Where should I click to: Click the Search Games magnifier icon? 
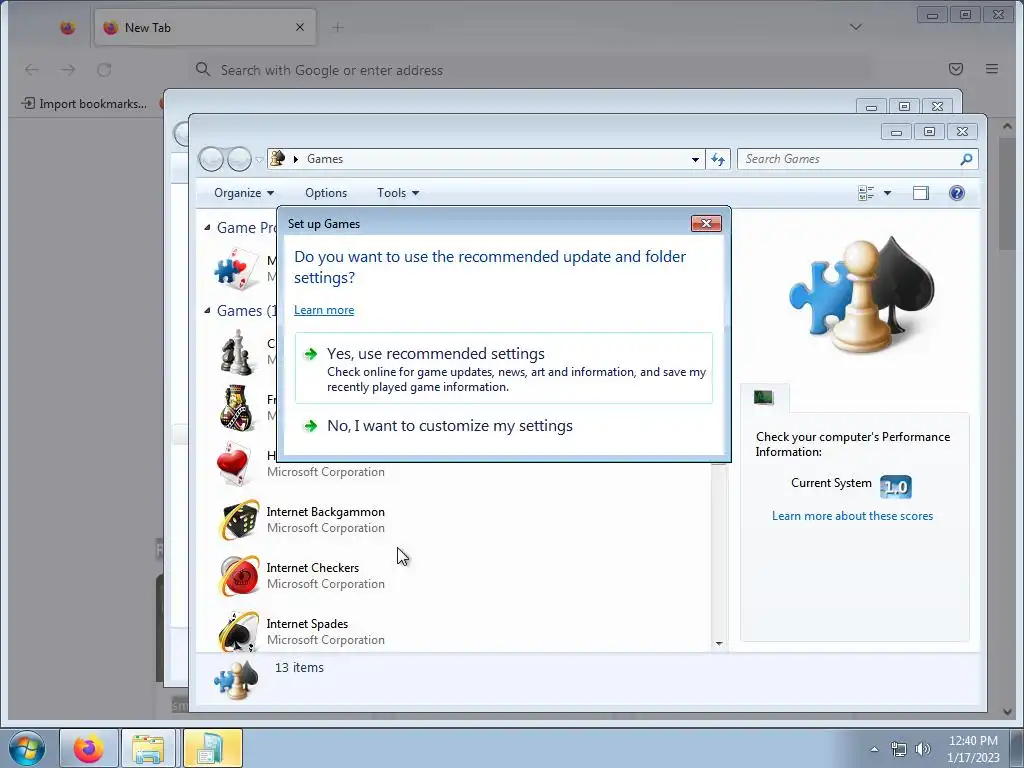(967, 159)
